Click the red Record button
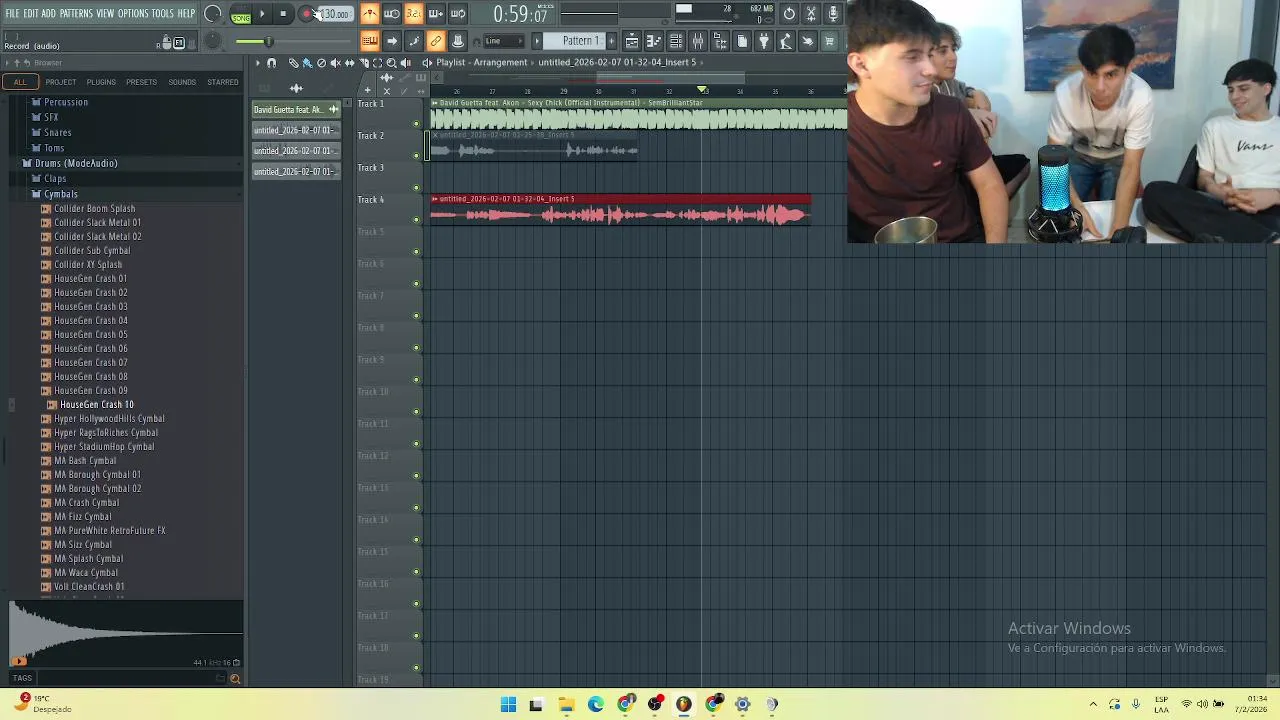 (307, 14)
